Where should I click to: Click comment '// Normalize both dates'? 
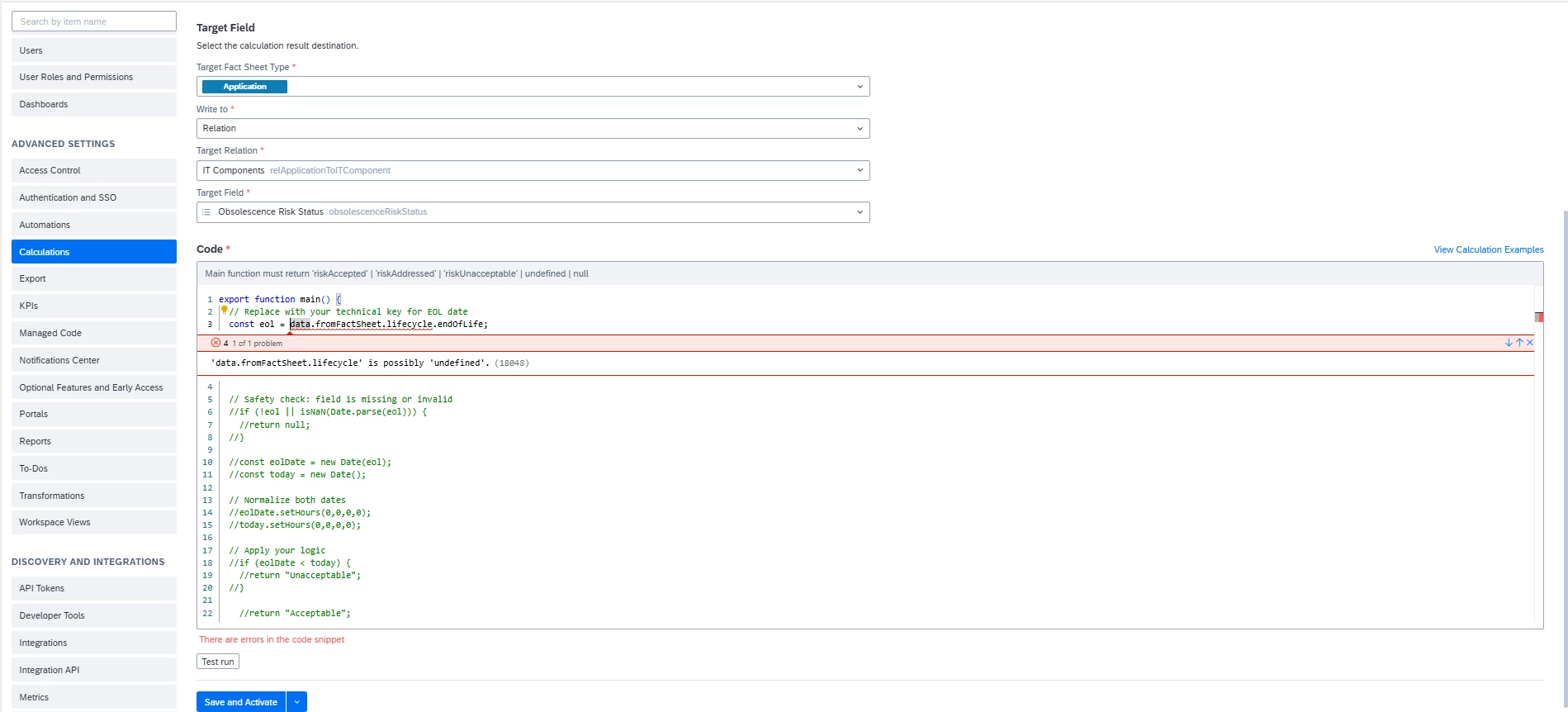[x=287, y=501]
